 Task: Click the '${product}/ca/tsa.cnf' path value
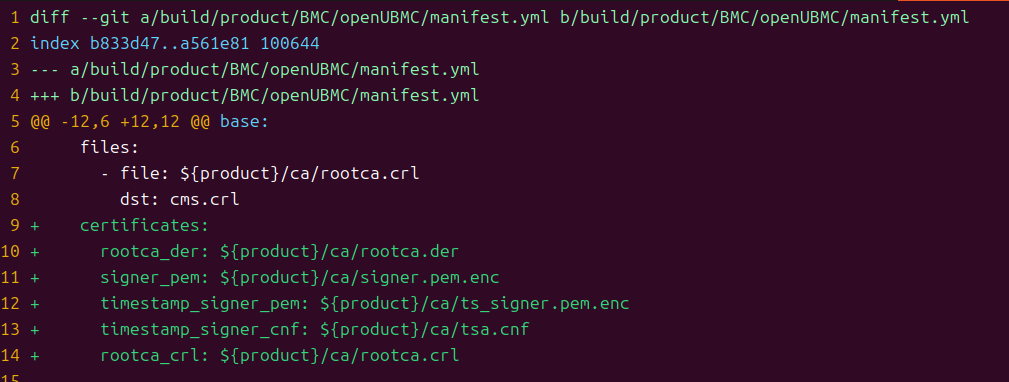(425, 330)
